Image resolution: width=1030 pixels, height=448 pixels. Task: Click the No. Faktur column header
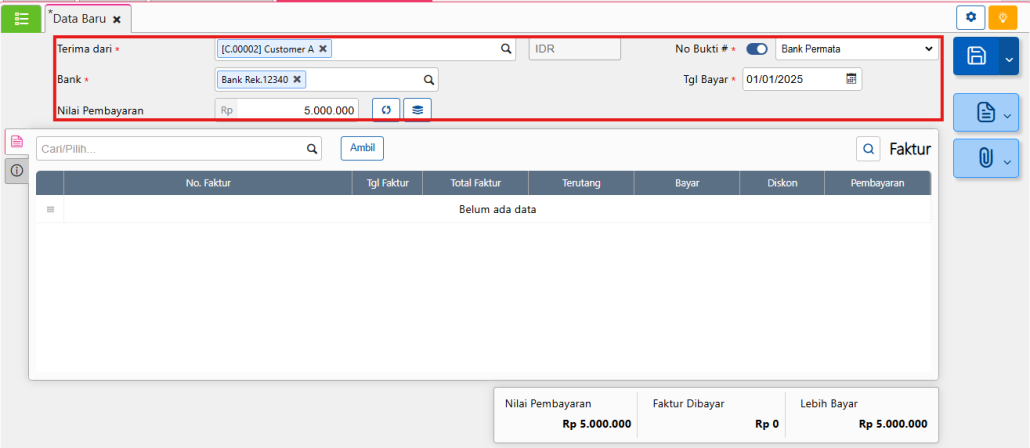[x=207, y=183]
